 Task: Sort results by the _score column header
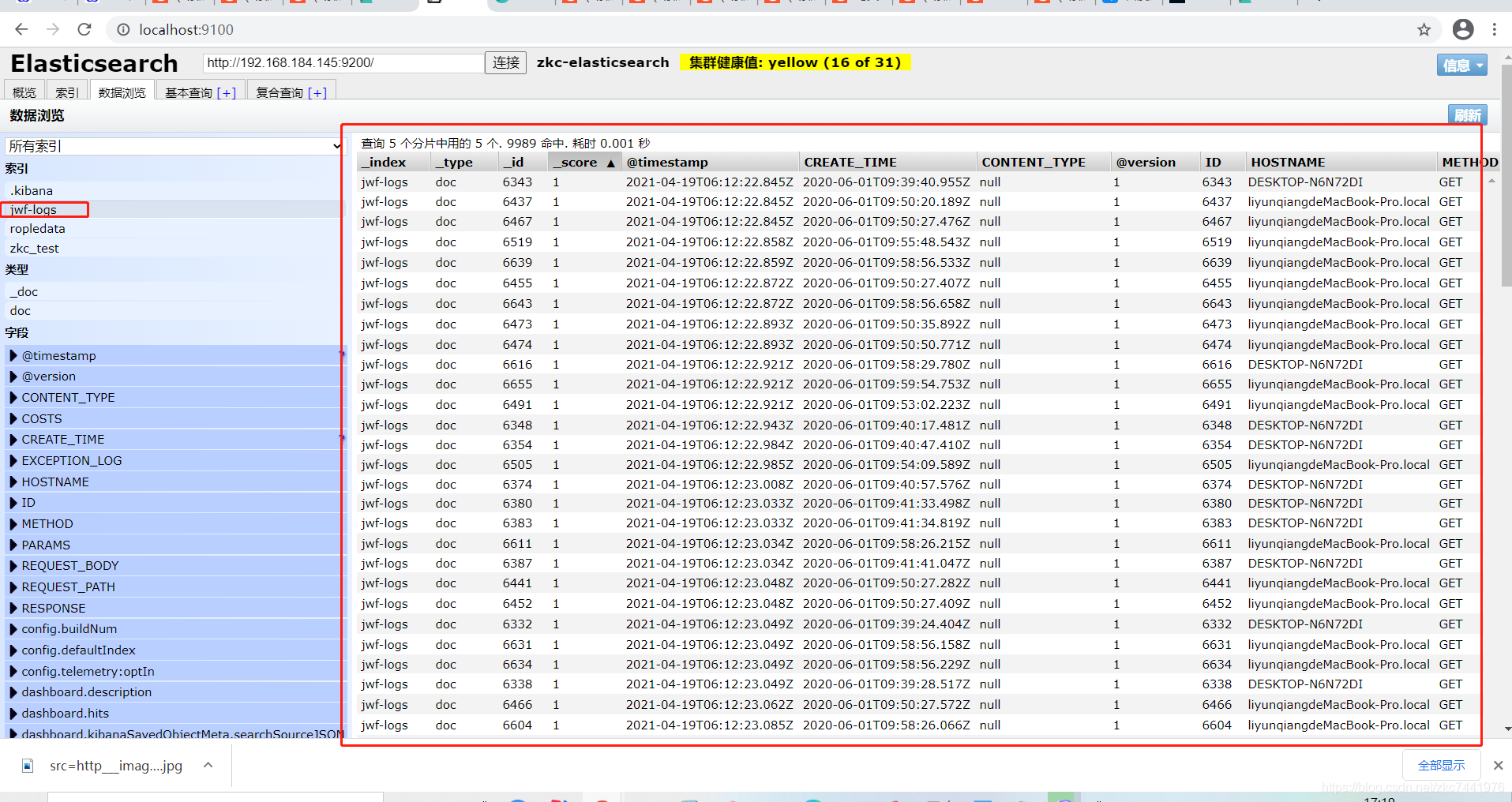(x=583, y=162)
